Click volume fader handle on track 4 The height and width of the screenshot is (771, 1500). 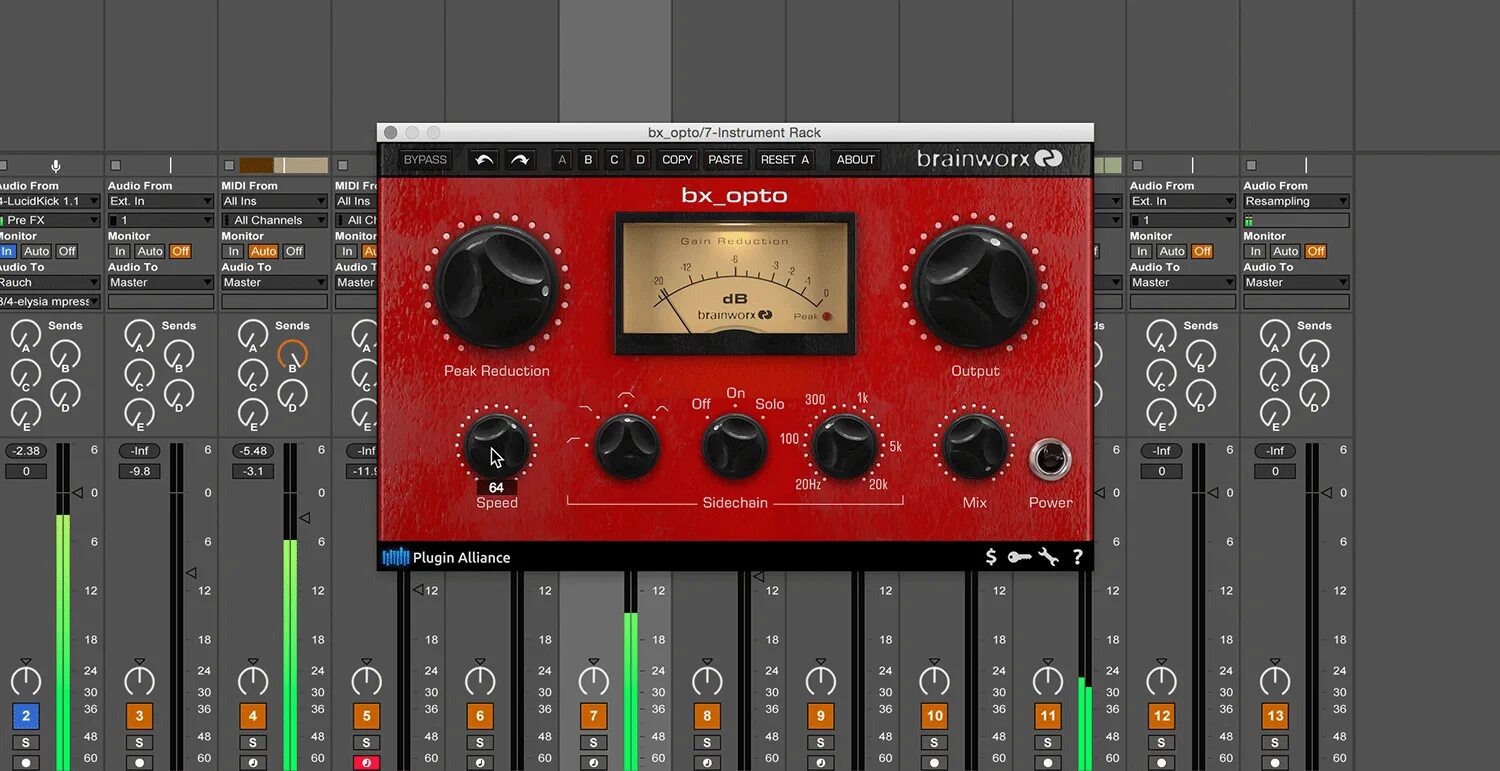306,517
